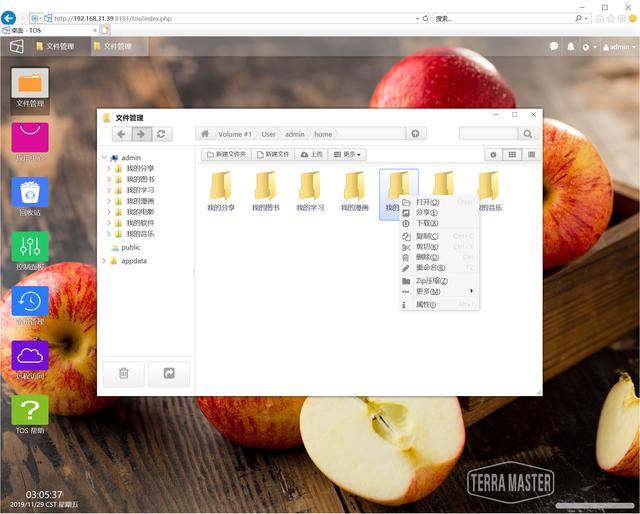The width and height of the screenshot is (640, 514).
Task: Open file manager settings gear
Action: [x=492, y=155]
